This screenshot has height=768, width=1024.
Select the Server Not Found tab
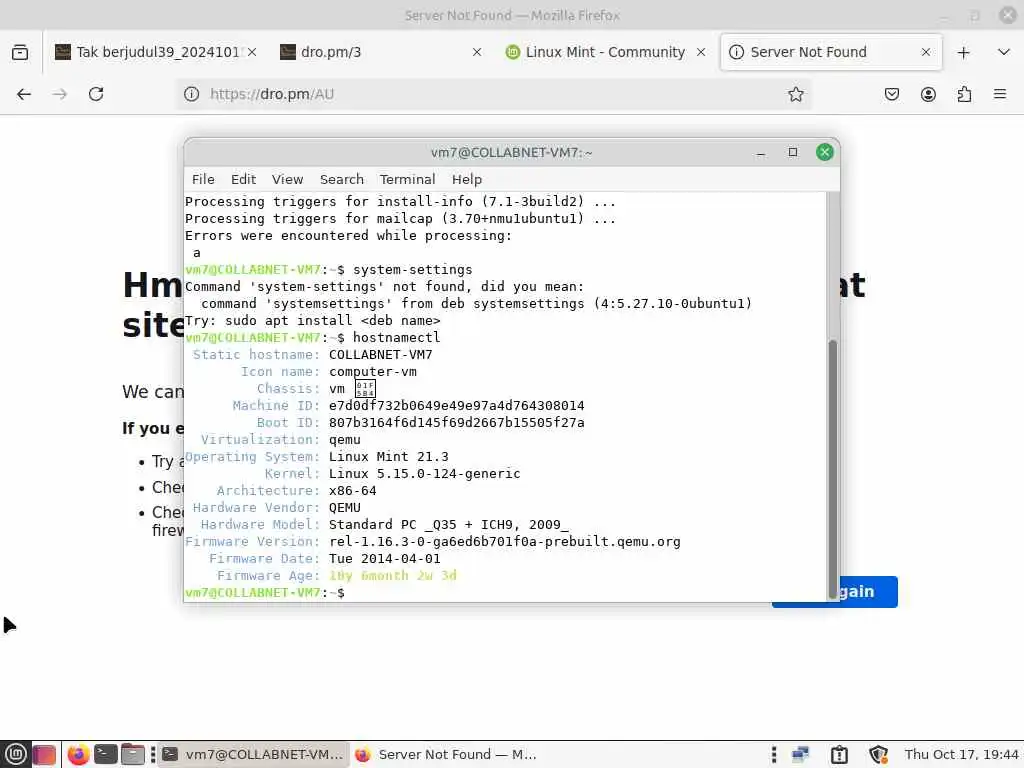(x=831, y=52)
